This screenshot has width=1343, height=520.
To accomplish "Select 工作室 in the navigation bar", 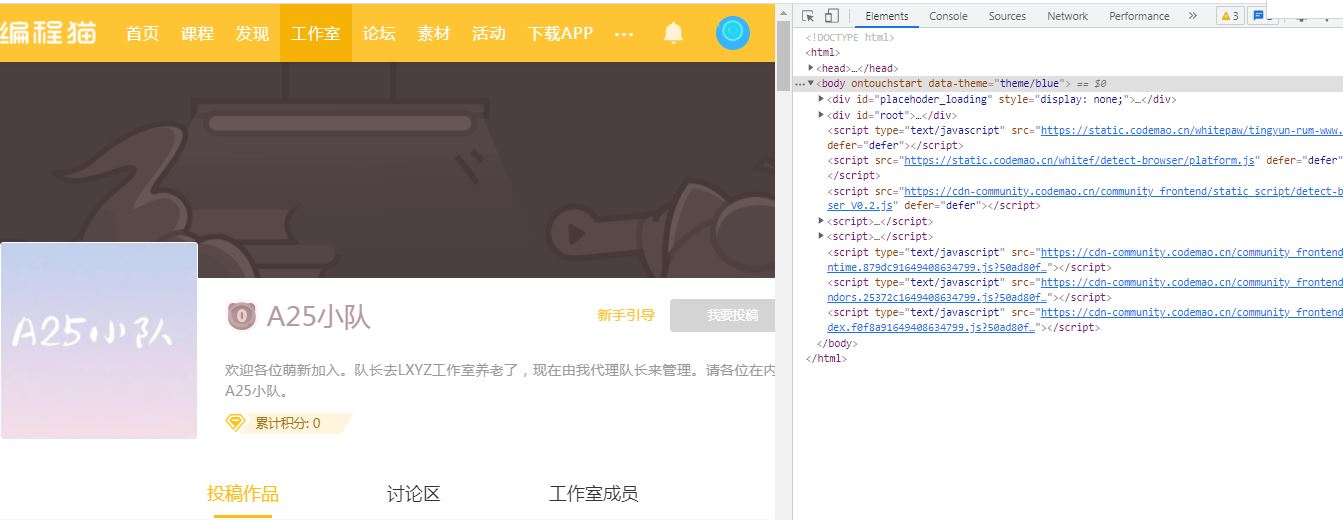I will (x=315, y=33).
